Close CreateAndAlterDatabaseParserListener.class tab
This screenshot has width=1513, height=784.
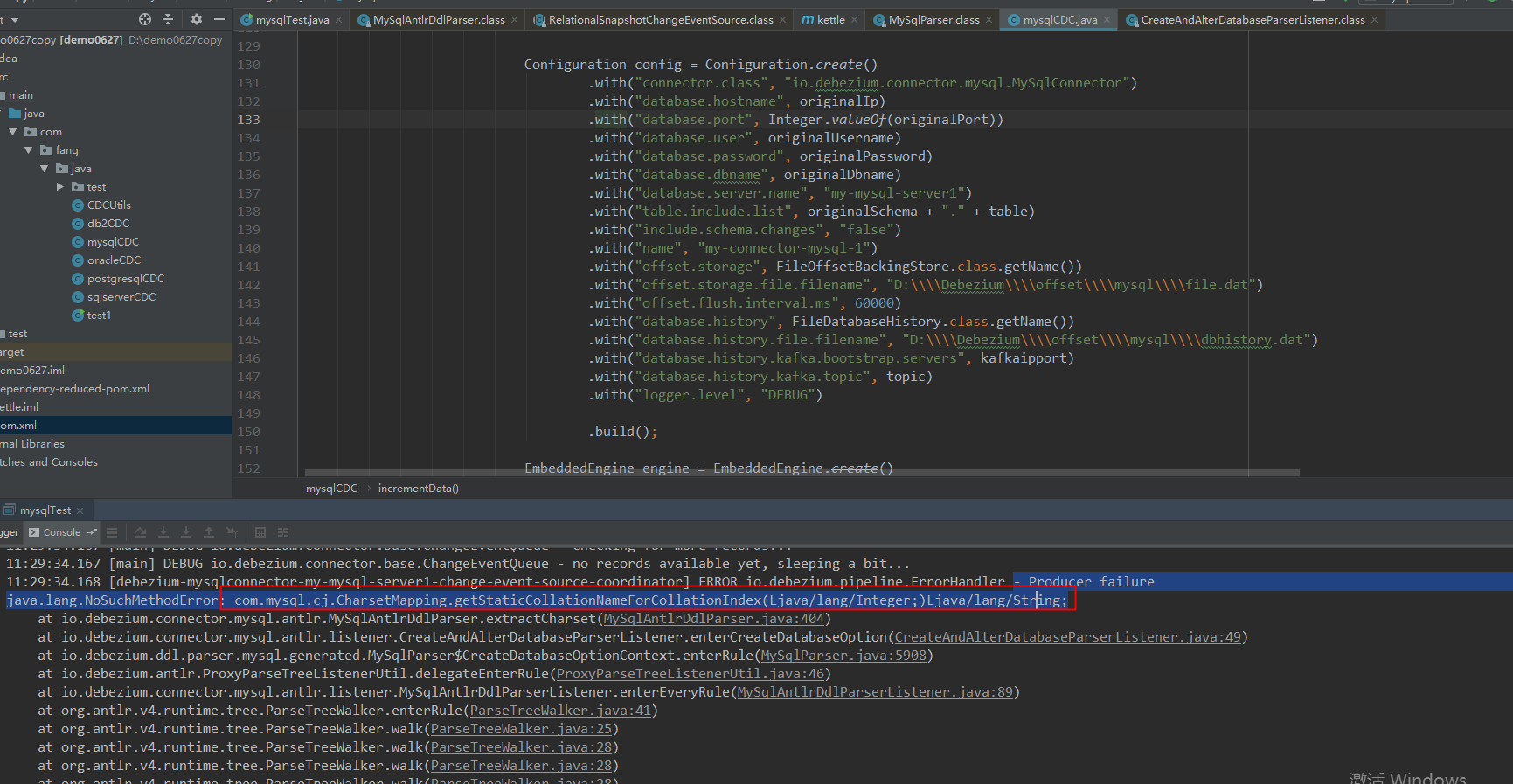[x=1375, y=20]
